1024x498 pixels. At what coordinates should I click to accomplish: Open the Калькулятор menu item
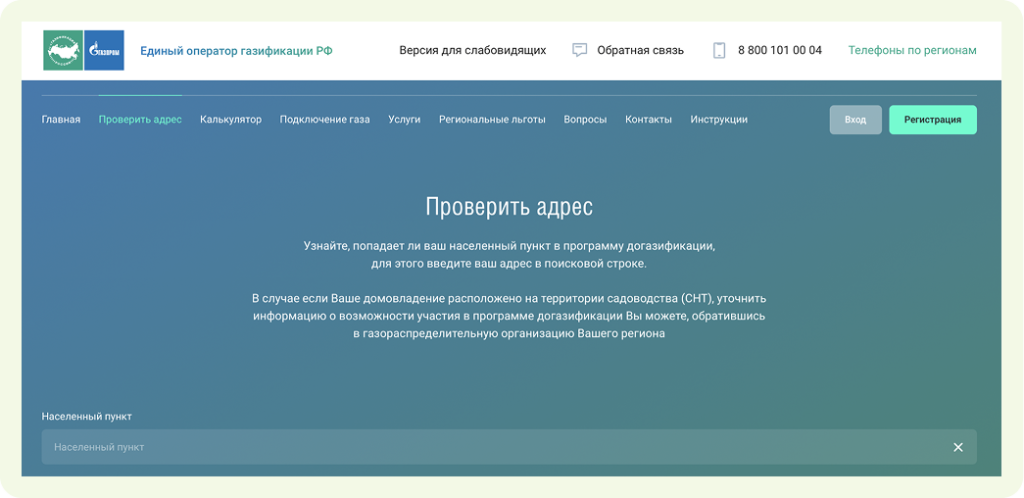(231, 119)
